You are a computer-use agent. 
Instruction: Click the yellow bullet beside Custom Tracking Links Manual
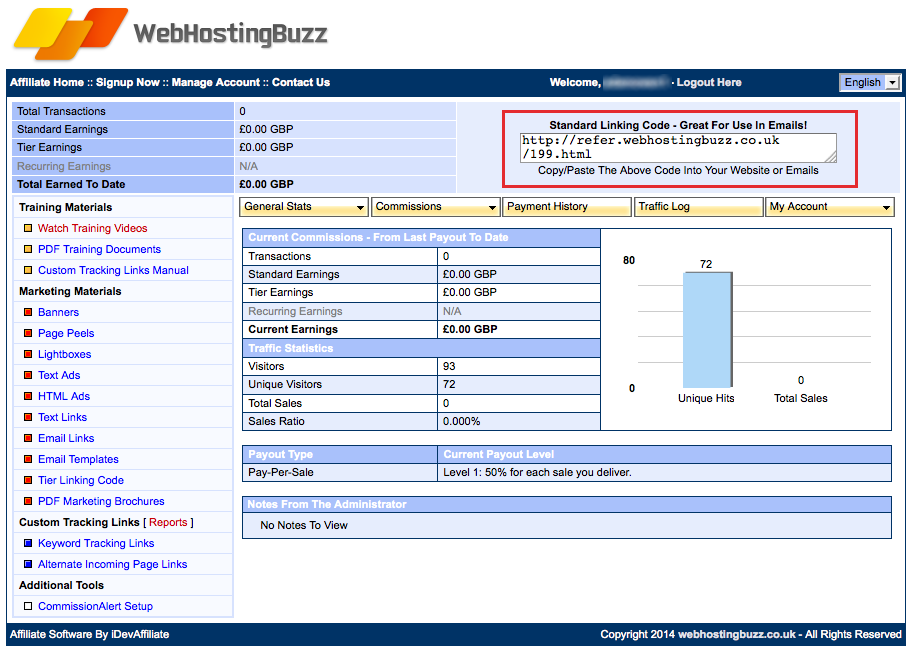[28, 270]
